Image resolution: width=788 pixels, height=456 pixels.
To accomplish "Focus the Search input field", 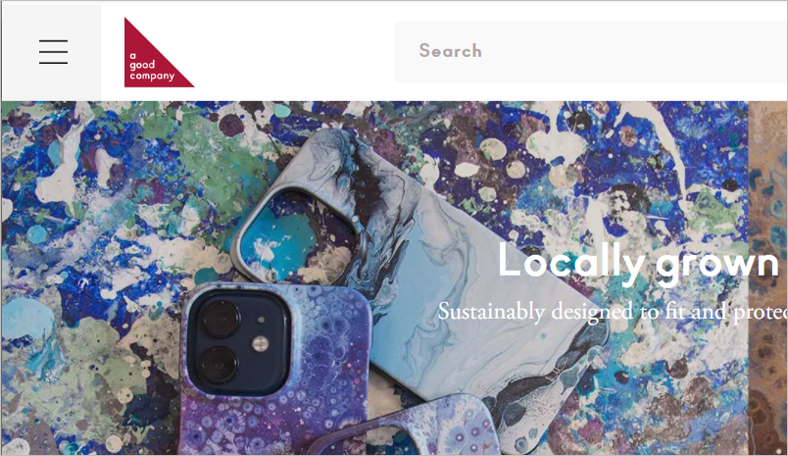I will point(590,51).
